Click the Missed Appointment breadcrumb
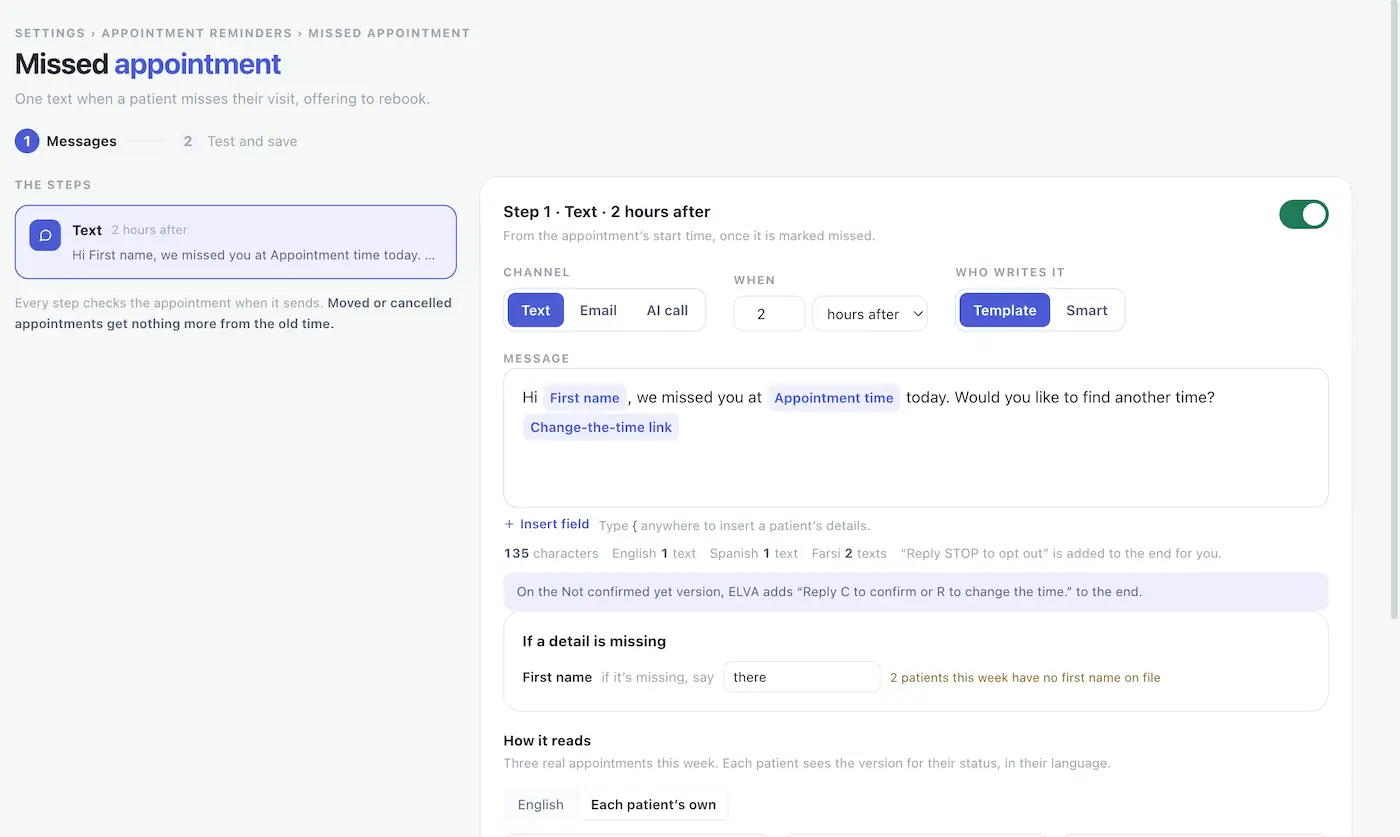Image resolution: width=1400 pixels, height=837 pixels. pyautogui.click(x=389, y=33)
